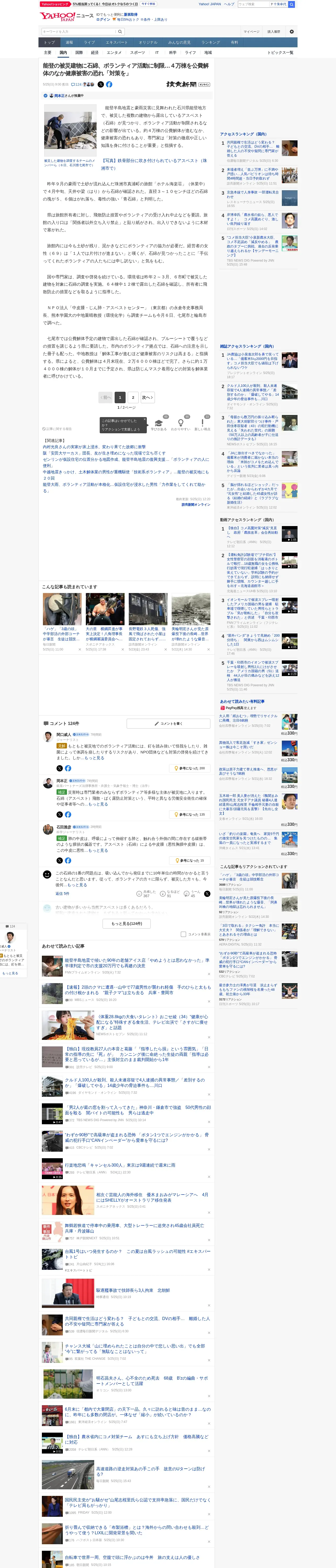The image size is (336, 1568).
Task: Click 読売新聞オンライン source link
Action: (196, 505)
